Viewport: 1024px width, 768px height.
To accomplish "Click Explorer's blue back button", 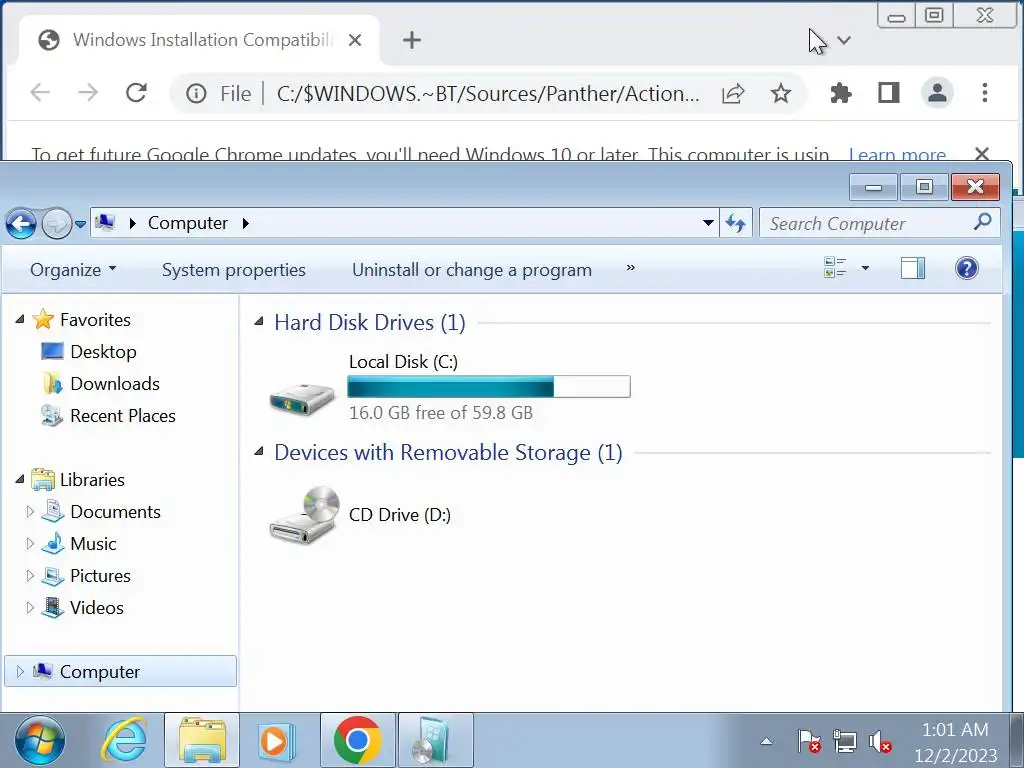I will 21,224.
